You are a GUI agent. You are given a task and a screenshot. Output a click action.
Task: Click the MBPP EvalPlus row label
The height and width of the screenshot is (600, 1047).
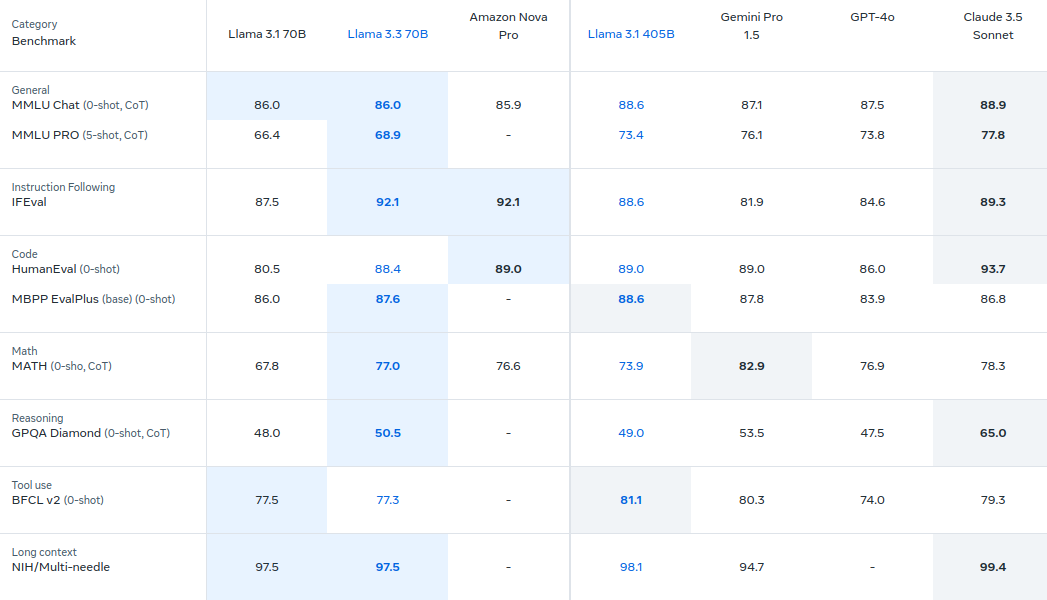click(90, 299)
